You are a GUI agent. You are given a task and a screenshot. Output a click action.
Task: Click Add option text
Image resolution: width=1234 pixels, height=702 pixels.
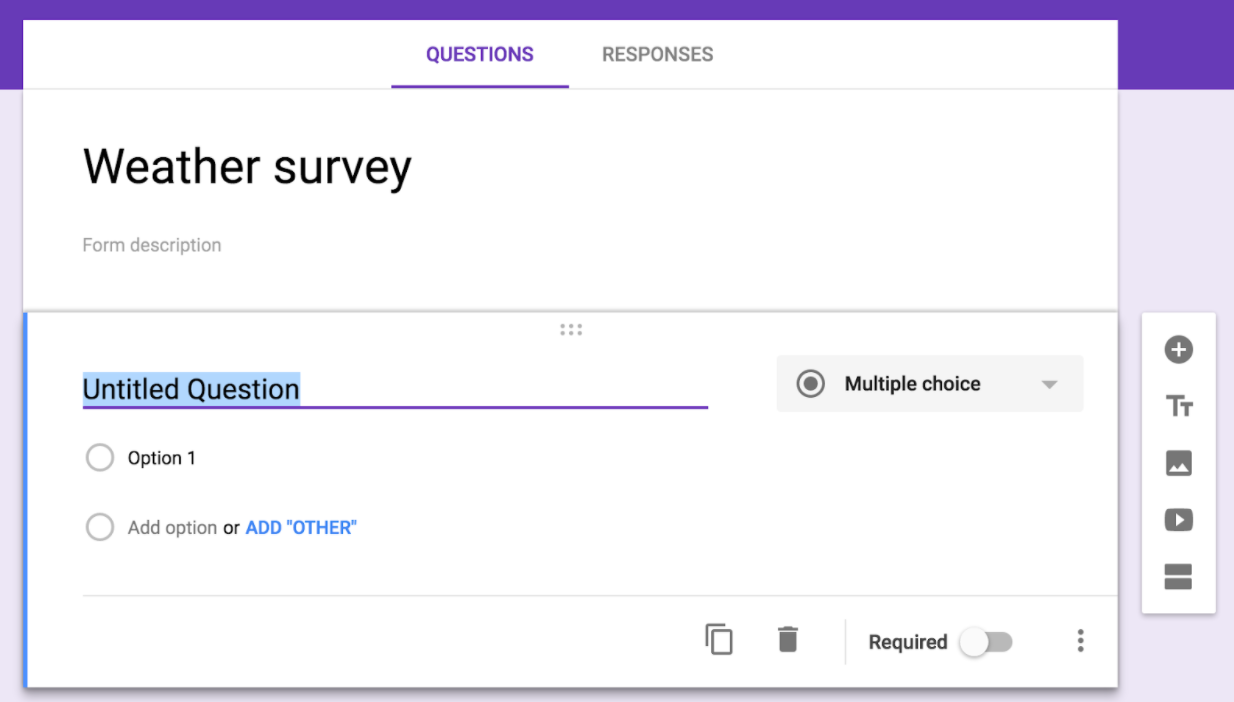[172, 528]
